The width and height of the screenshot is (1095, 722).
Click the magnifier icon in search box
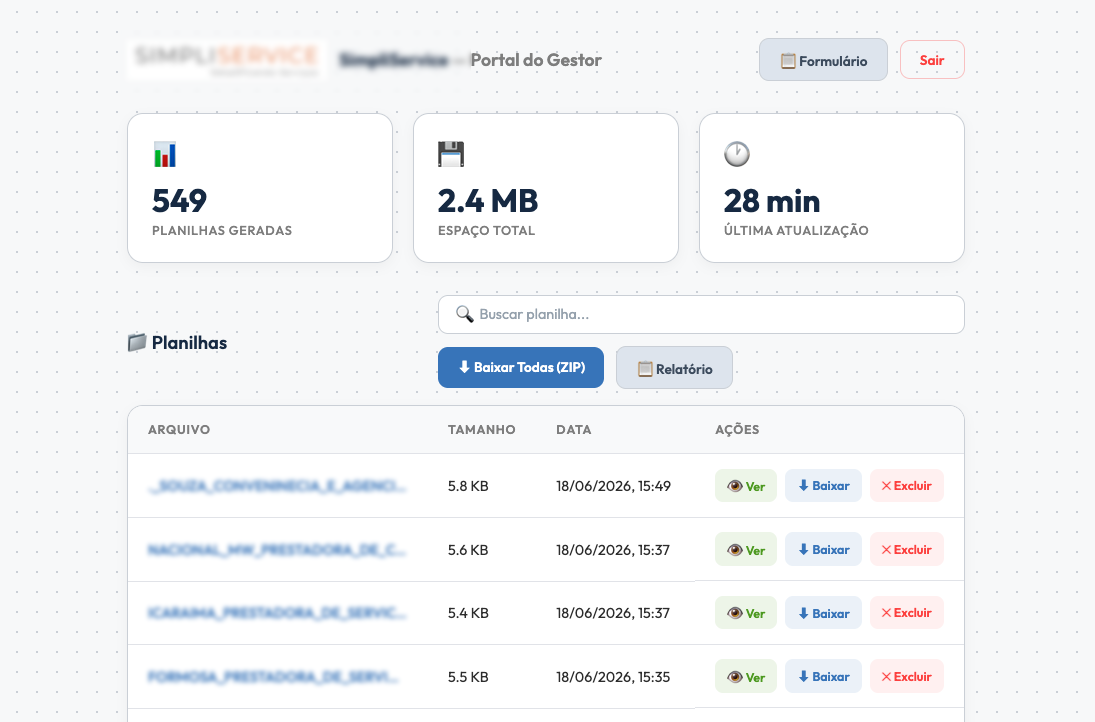click(464, 314)
